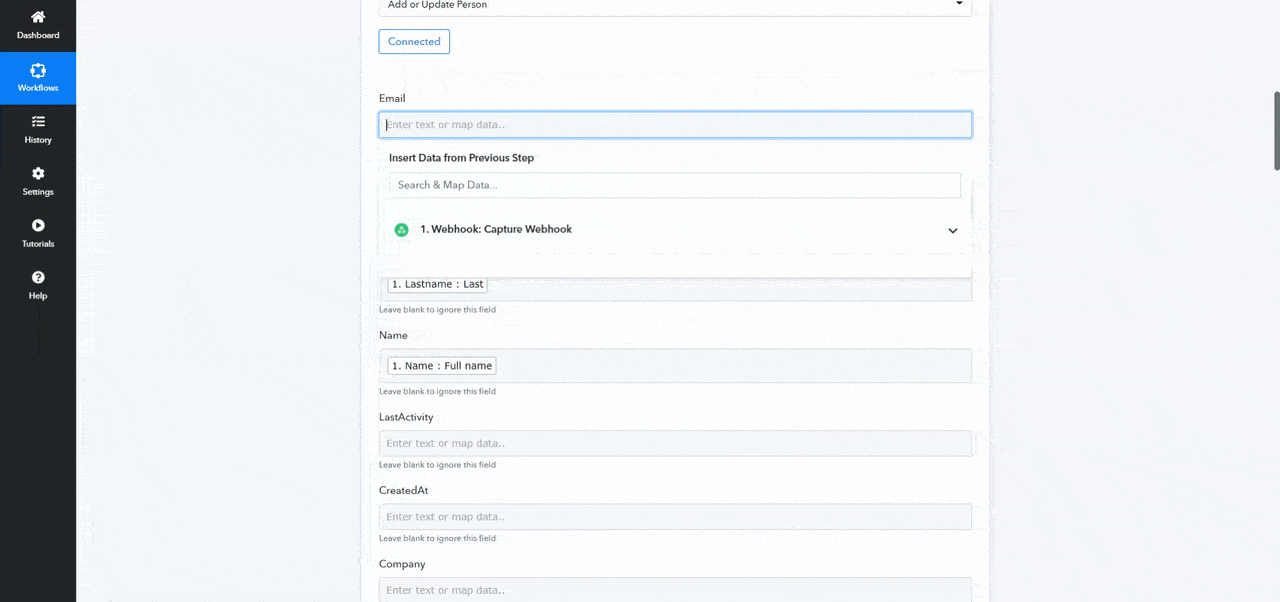Open the Tutorials play icon

click(x=38, y=225)
